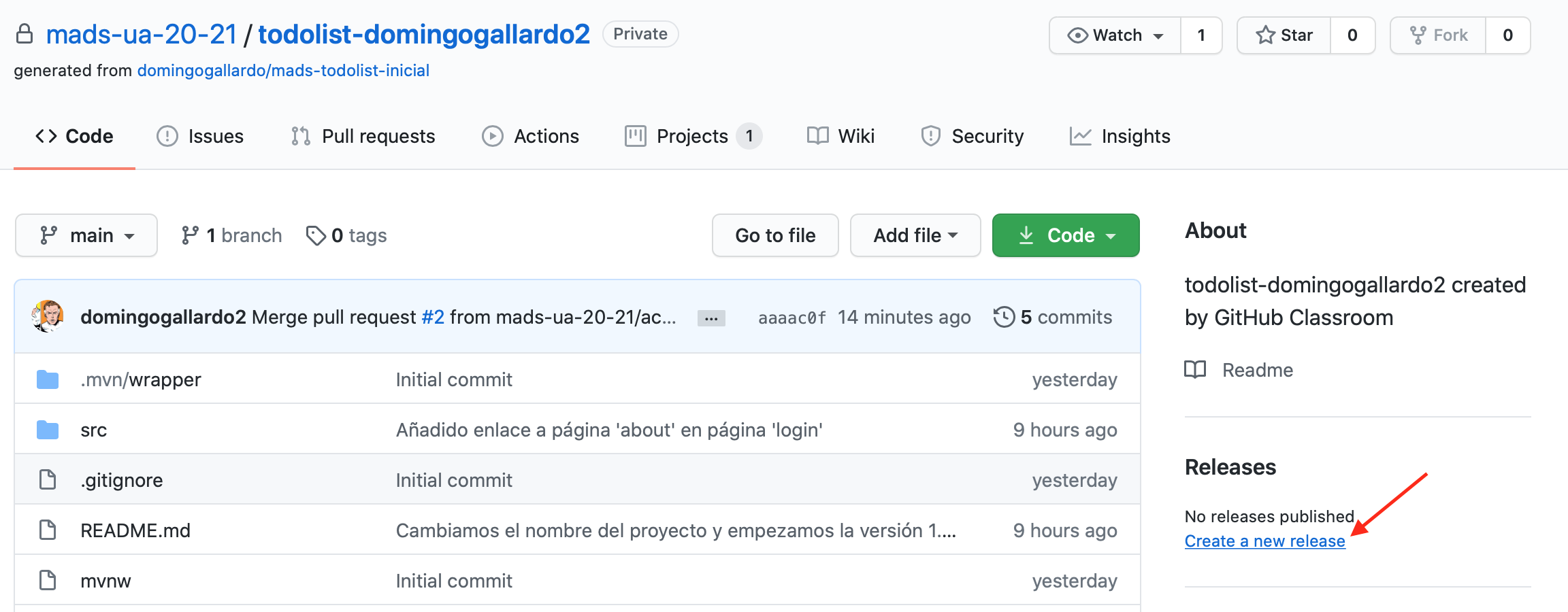Image resolution: width=1568 pixels, height=612 pixels.
Task: Expand the Add file dropdown
Action: [915, 235]
